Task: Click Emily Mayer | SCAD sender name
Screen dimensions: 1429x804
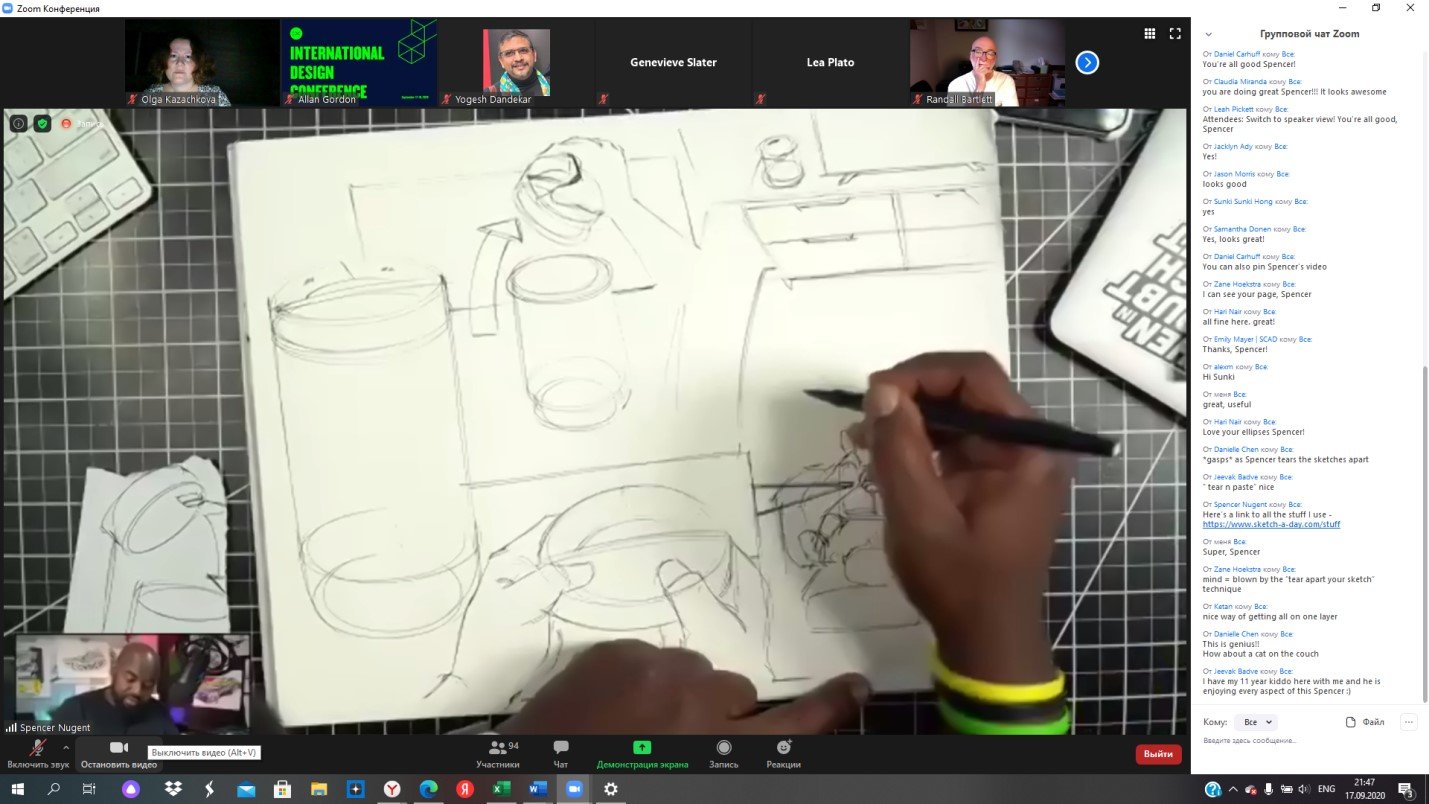Action: tap(1246, 339)
